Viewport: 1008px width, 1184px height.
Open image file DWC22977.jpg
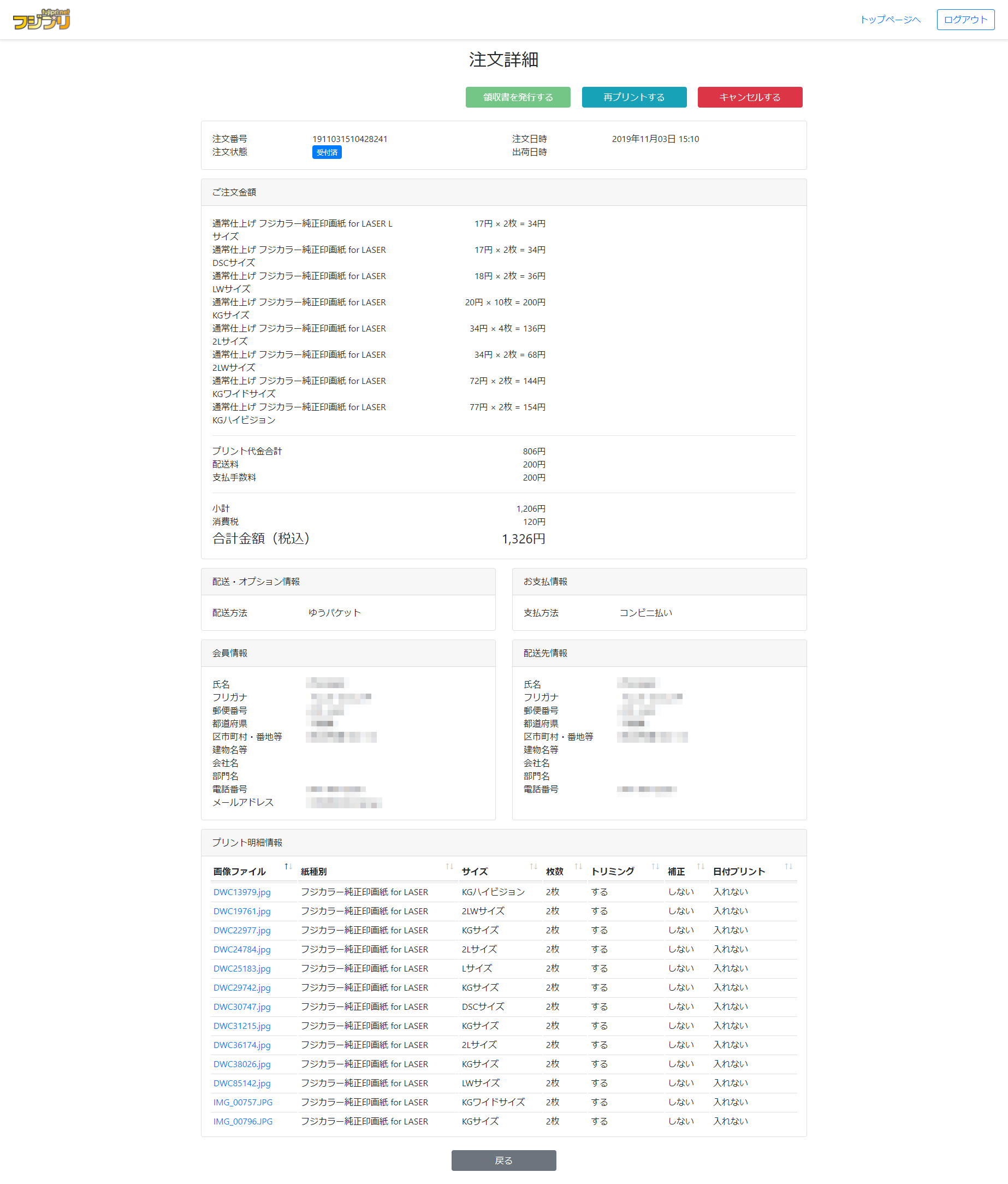242,930
